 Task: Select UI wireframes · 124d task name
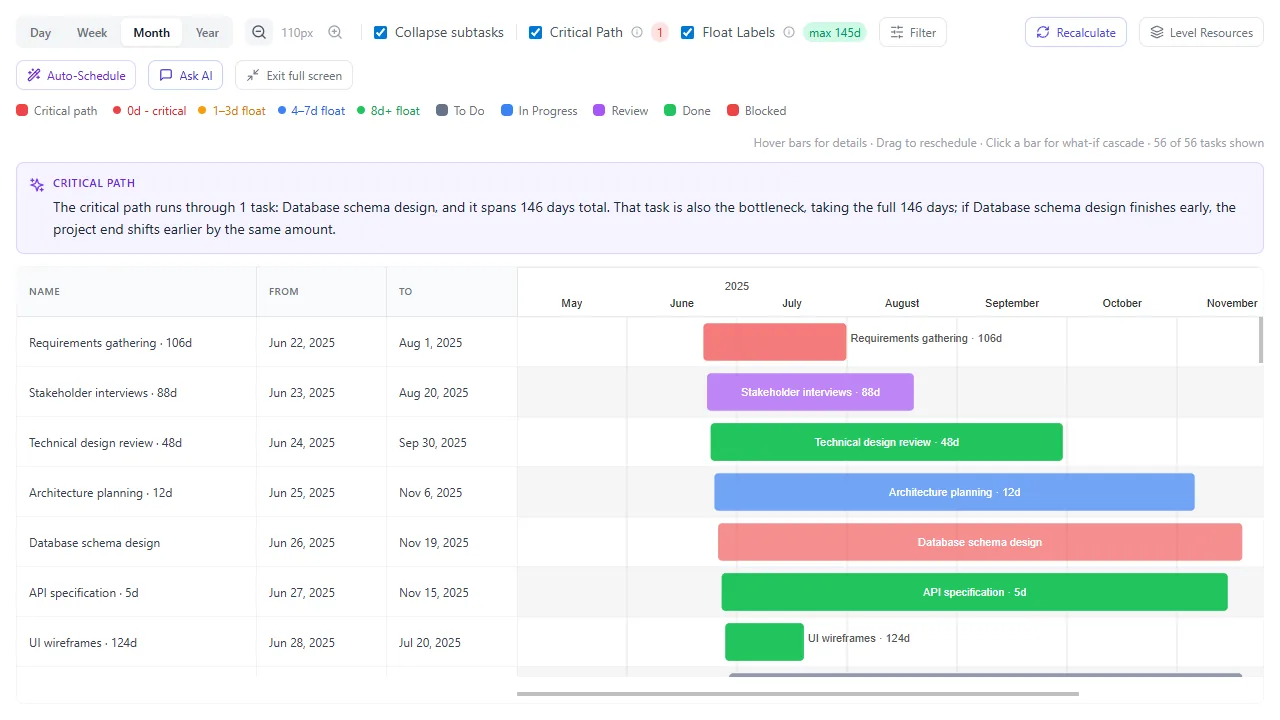click(x=83, y=643)
